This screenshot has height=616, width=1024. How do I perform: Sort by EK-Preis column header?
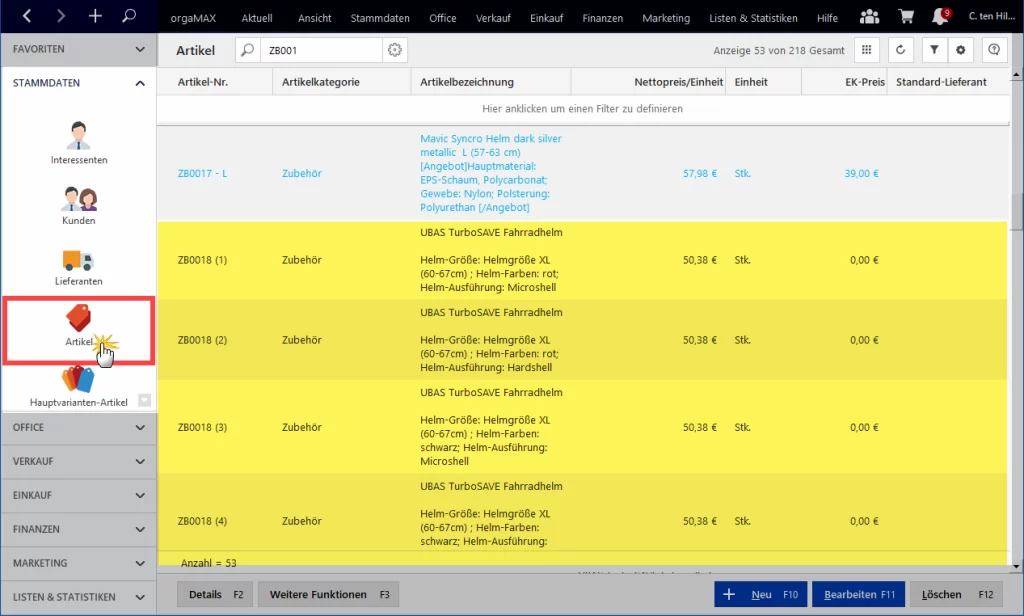click(844, 82)
